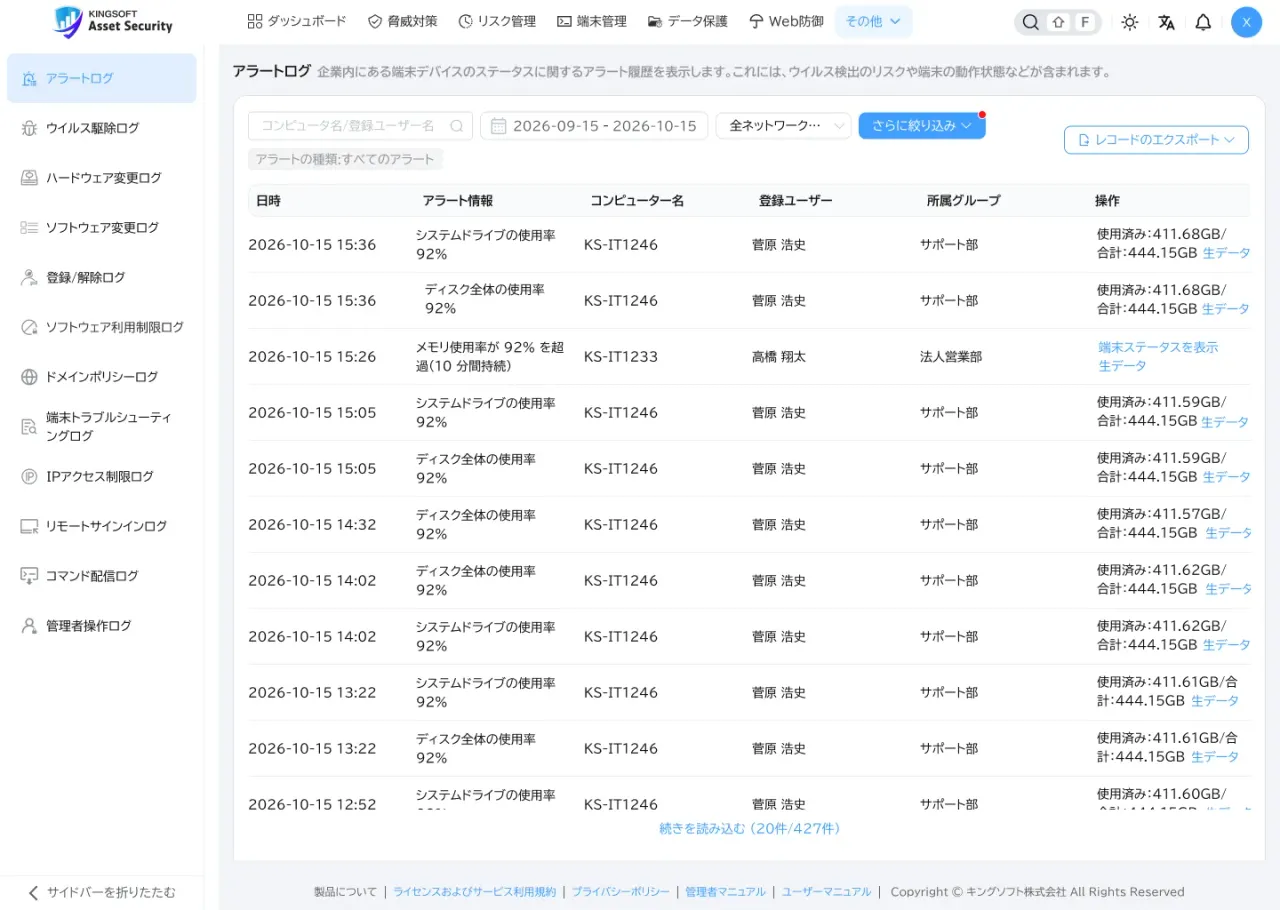Click 端末ステータスを表示 link for KS-IT1233

[1158, 348]
